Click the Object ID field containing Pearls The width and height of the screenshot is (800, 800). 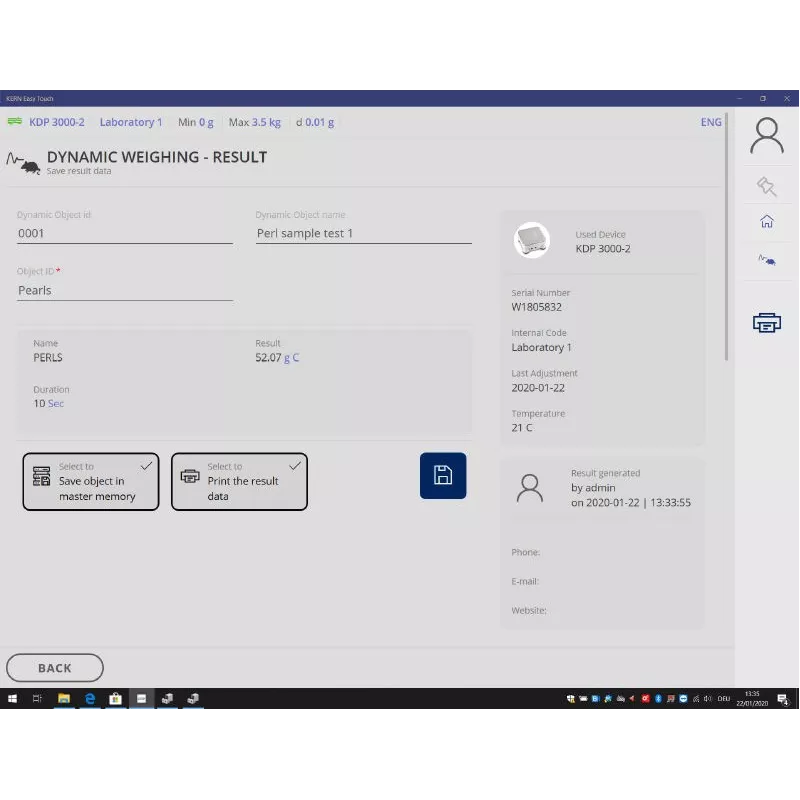(125, 290)
